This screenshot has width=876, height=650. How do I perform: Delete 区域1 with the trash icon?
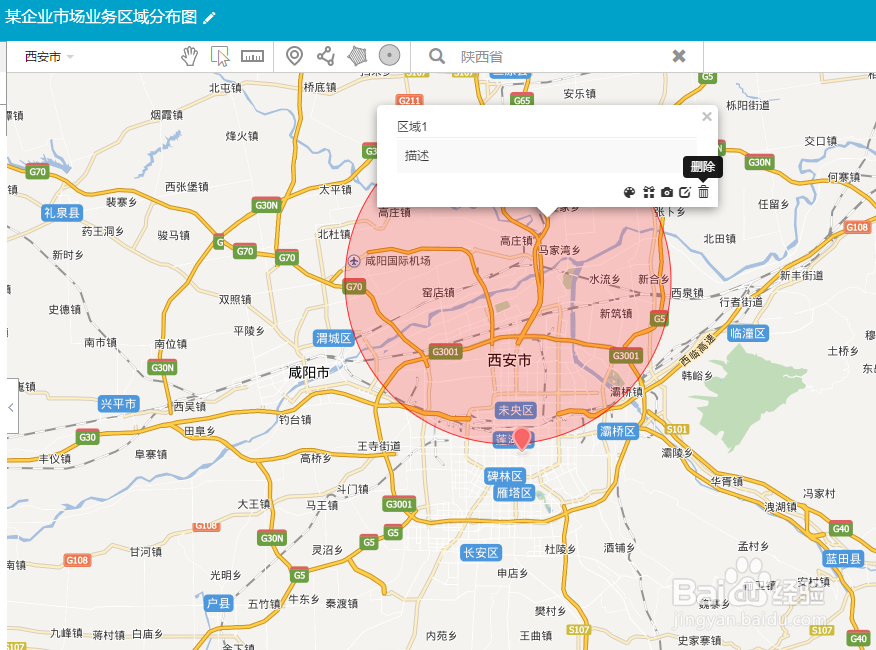(x=703, y=192)
